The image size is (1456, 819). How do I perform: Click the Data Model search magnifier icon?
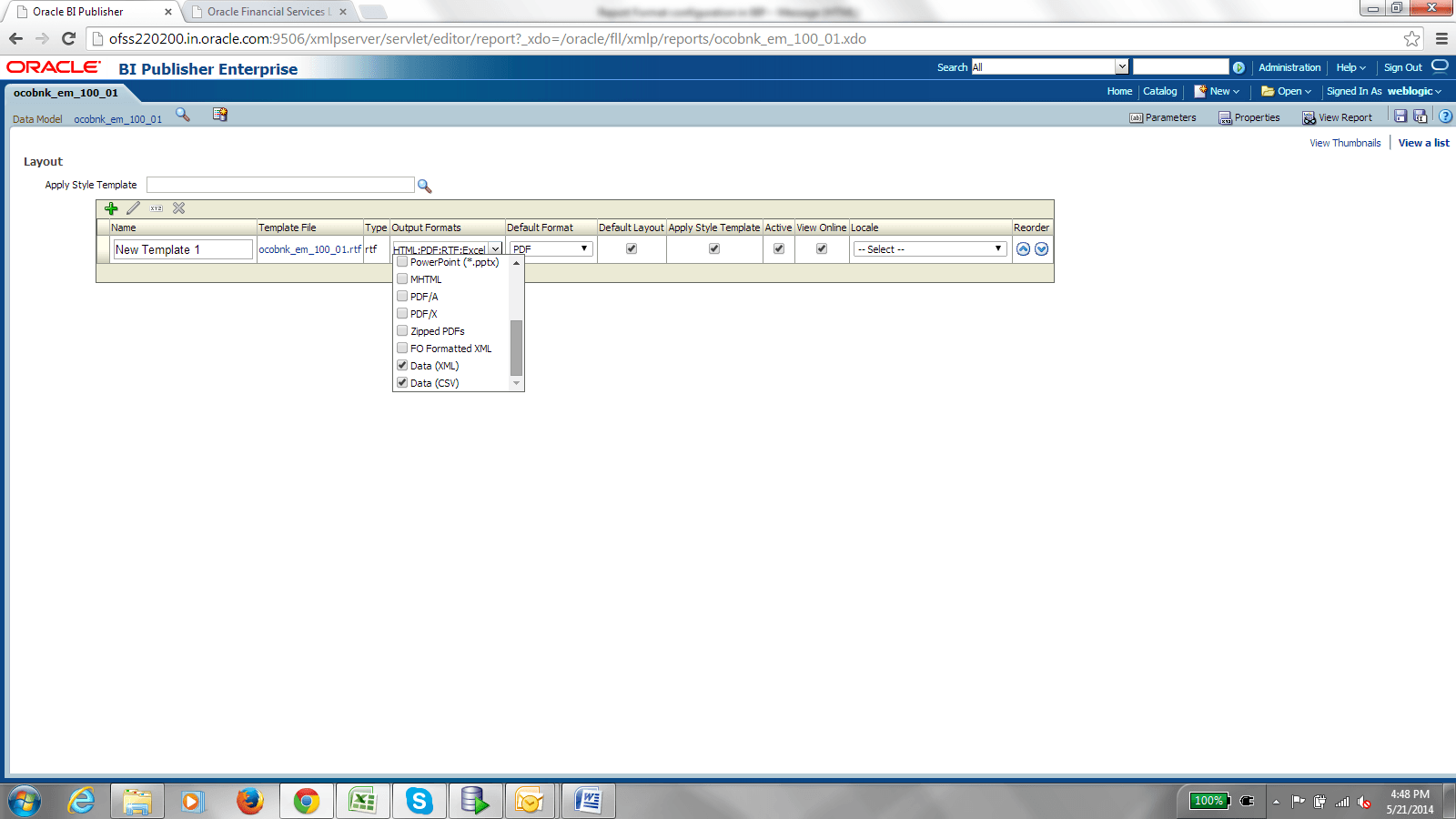click(183, 115)
